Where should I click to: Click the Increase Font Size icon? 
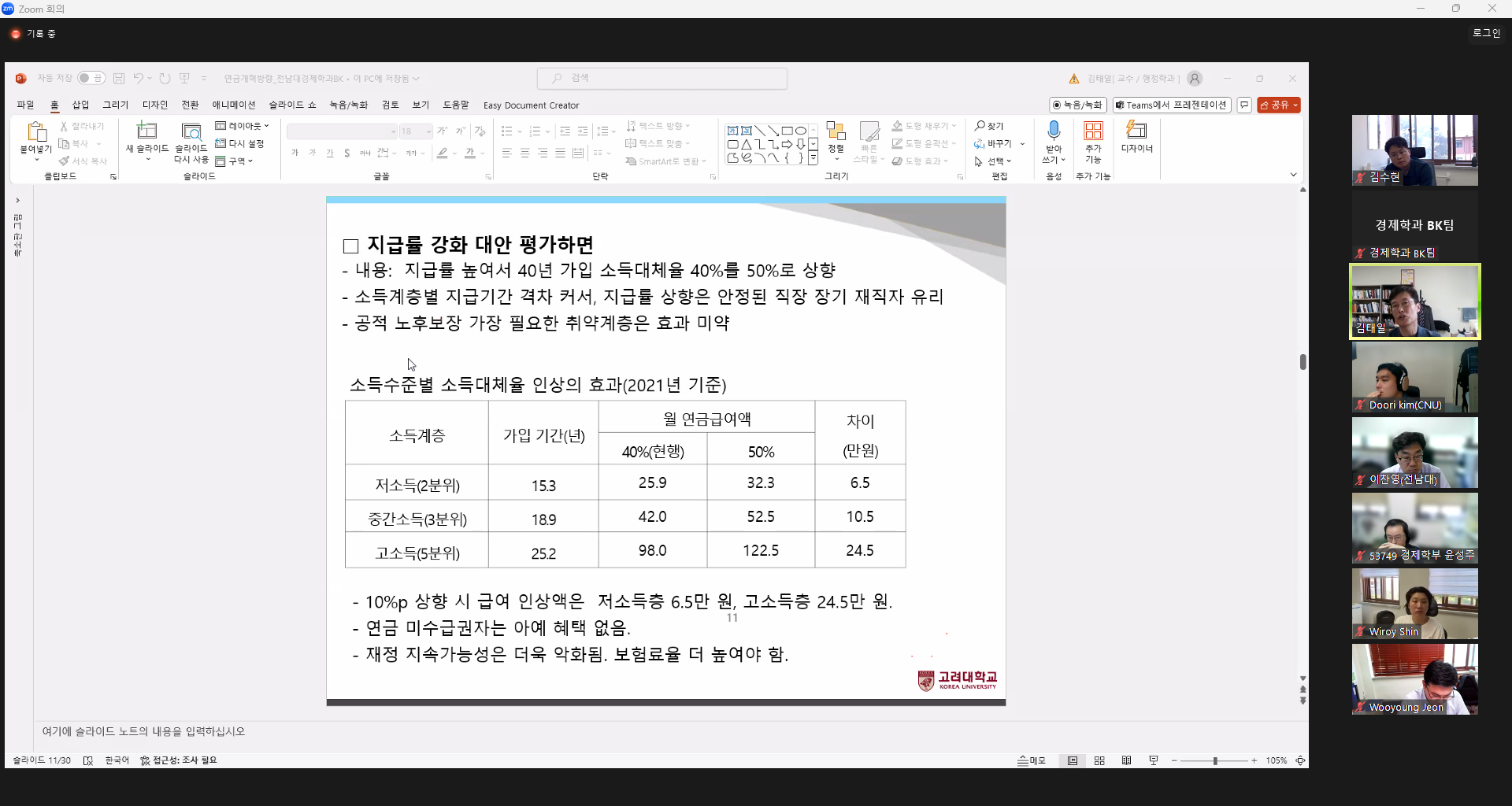point(443,131)
